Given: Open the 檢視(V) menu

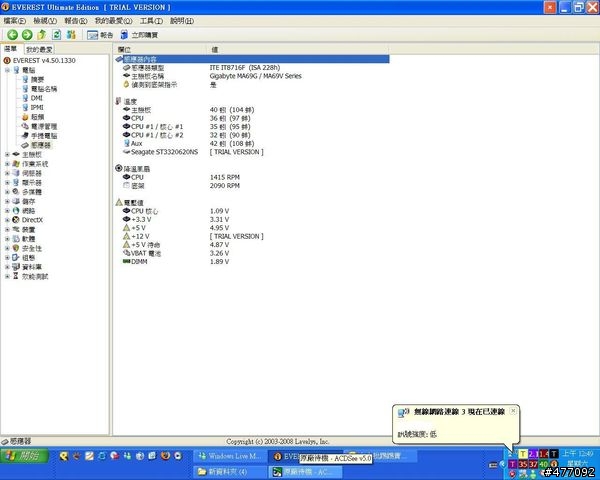Looking at the screenshot, I should (x=45, y=21).
